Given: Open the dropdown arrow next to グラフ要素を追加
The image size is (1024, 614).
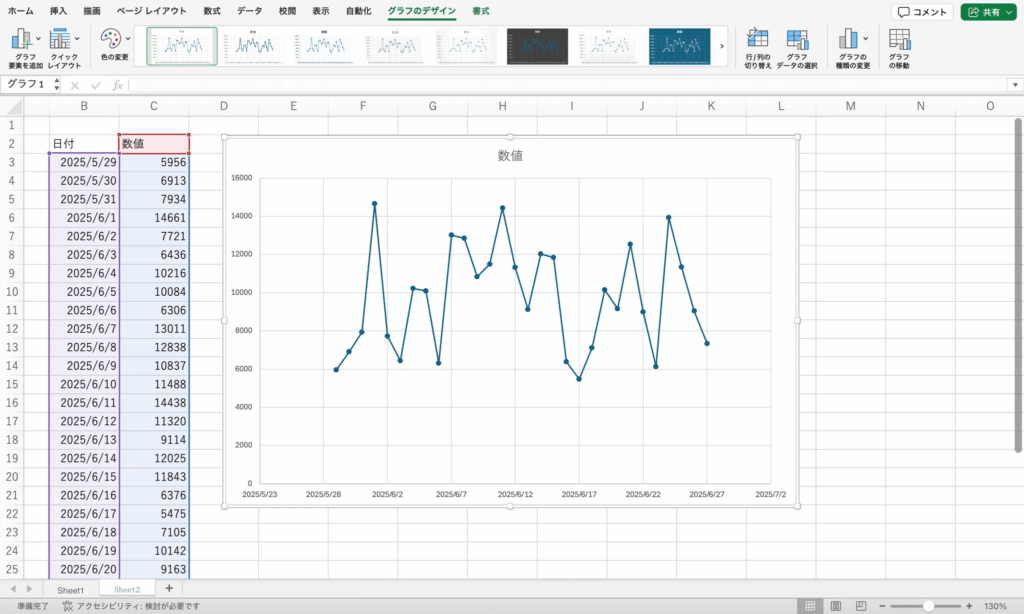Looking at the screenshot, I should pos(38,39).
